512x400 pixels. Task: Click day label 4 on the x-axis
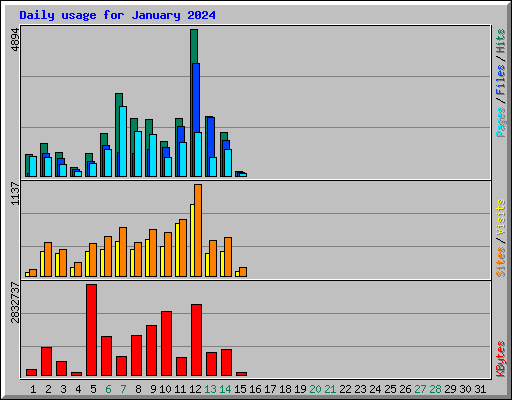coord(78,389)
